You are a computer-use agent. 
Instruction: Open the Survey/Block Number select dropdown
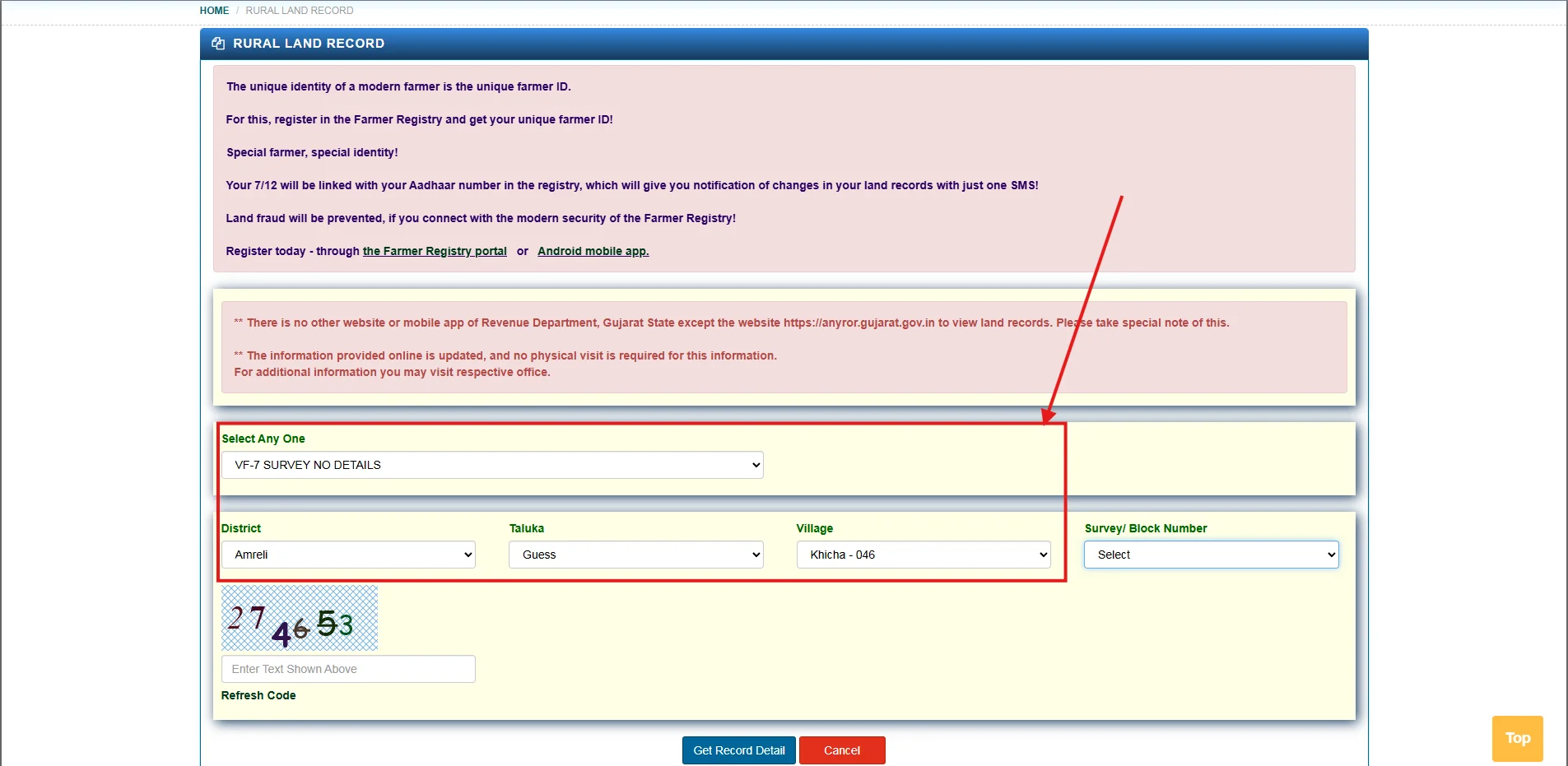(x=1211, y=555)
